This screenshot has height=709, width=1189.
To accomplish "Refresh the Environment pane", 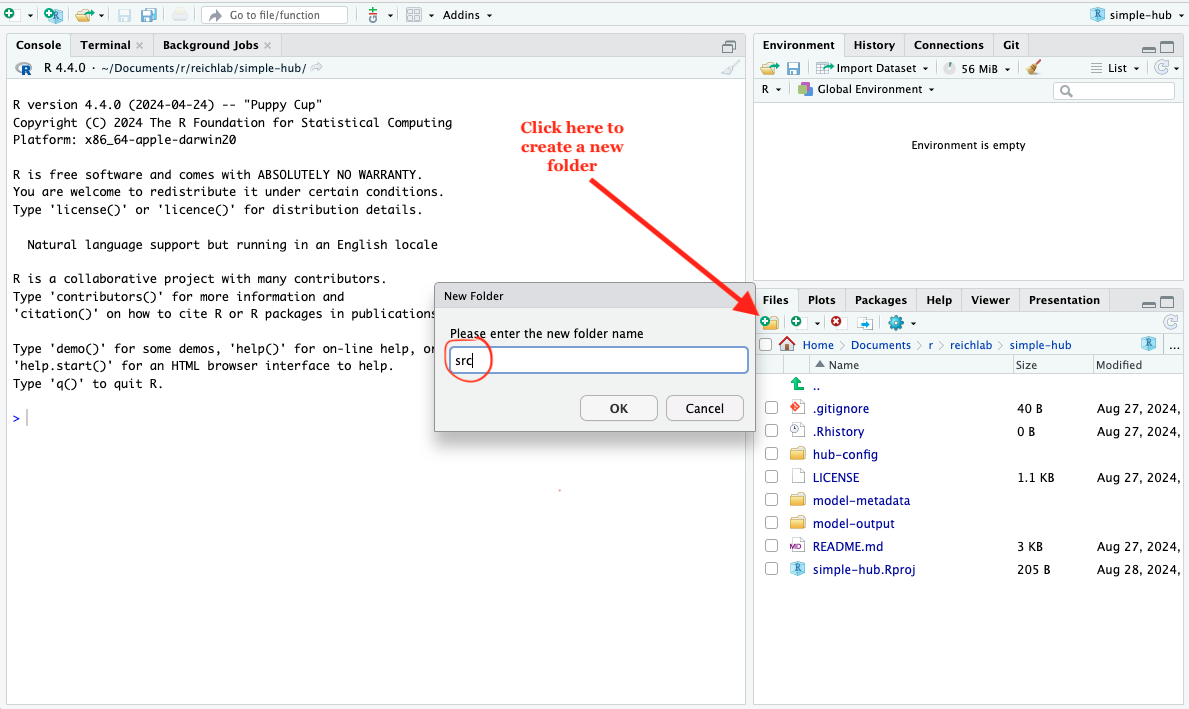I will [1161, 67].
